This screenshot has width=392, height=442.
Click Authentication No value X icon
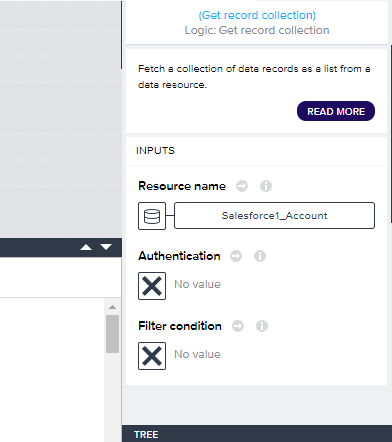pos(152,286)
